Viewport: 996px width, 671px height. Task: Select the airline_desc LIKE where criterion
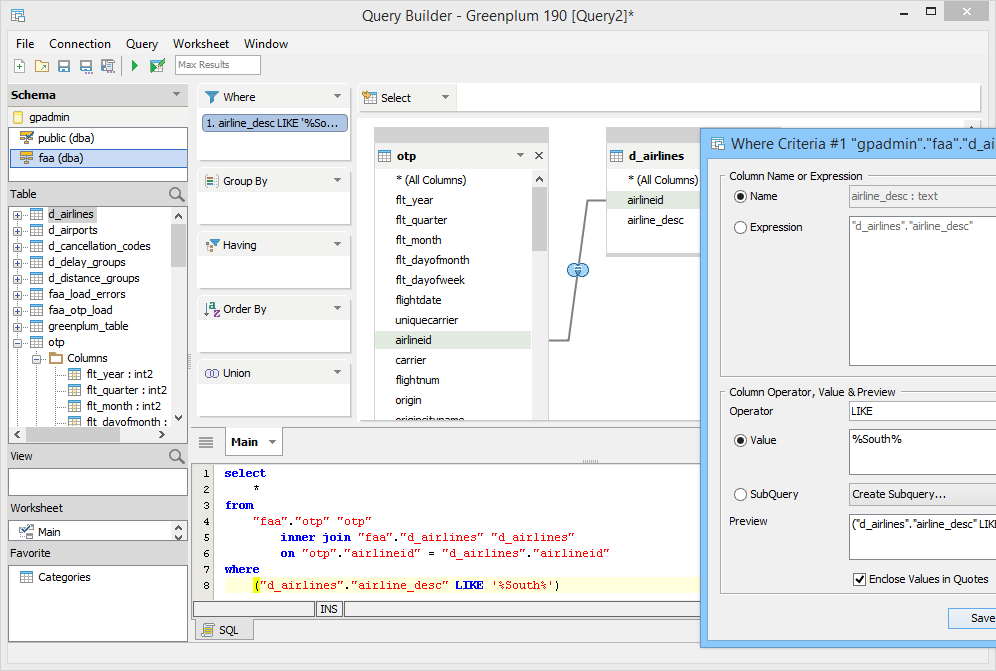click(x=275, y=123)
